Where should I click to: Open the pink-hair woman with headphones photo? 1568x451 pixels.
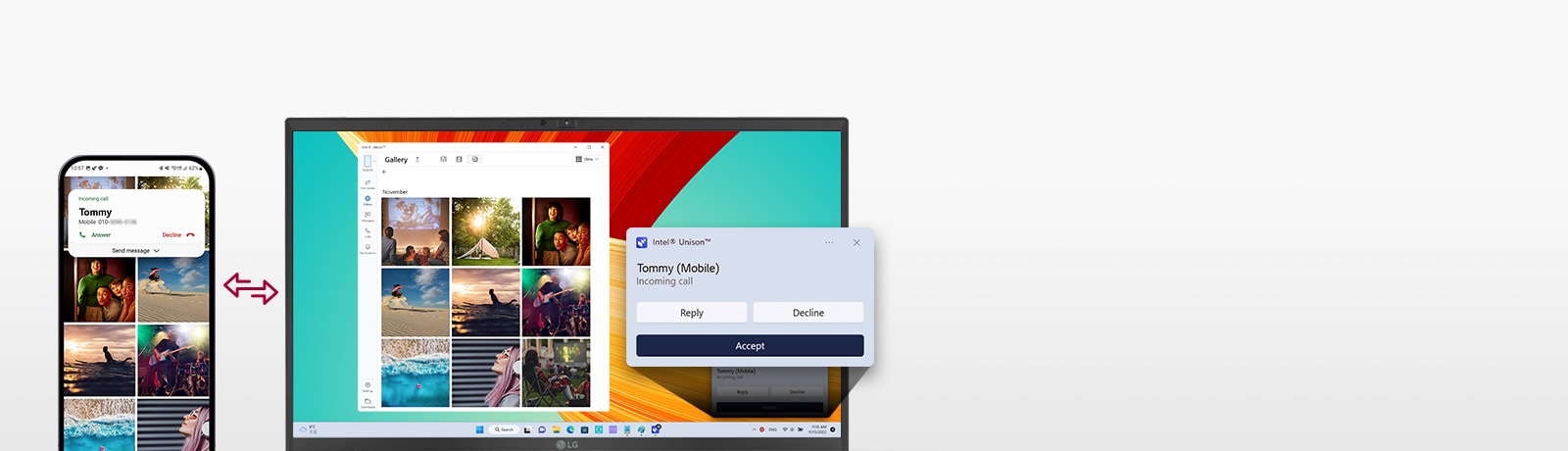pyautogui.click(x=486, y=373)
